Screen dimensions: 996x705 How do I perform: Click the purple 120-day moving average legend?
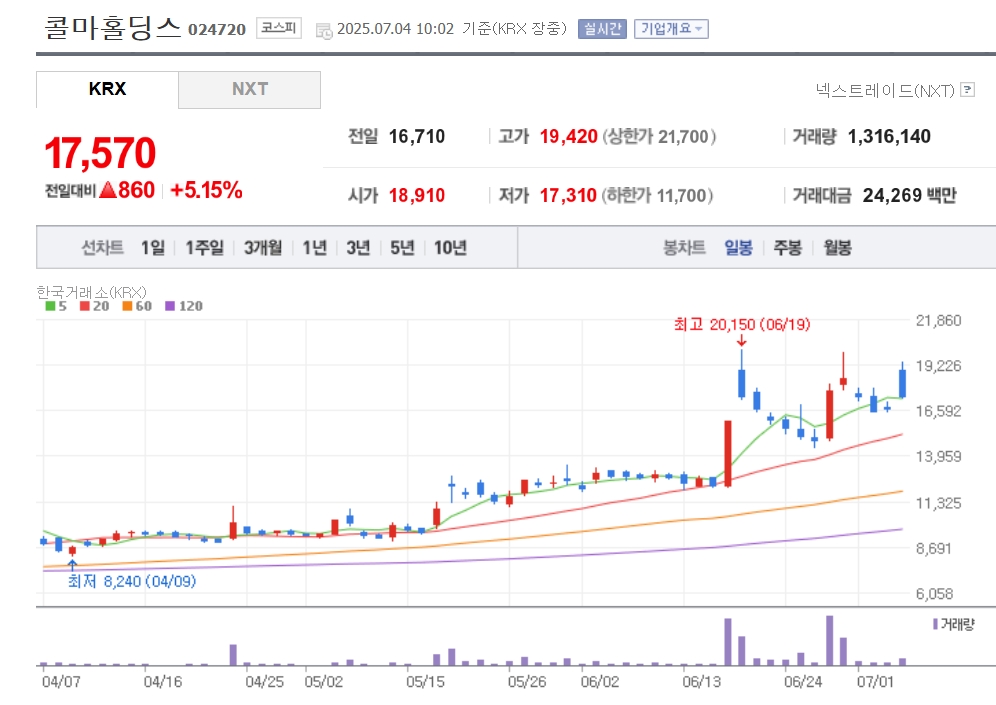[x=184, y=306]
